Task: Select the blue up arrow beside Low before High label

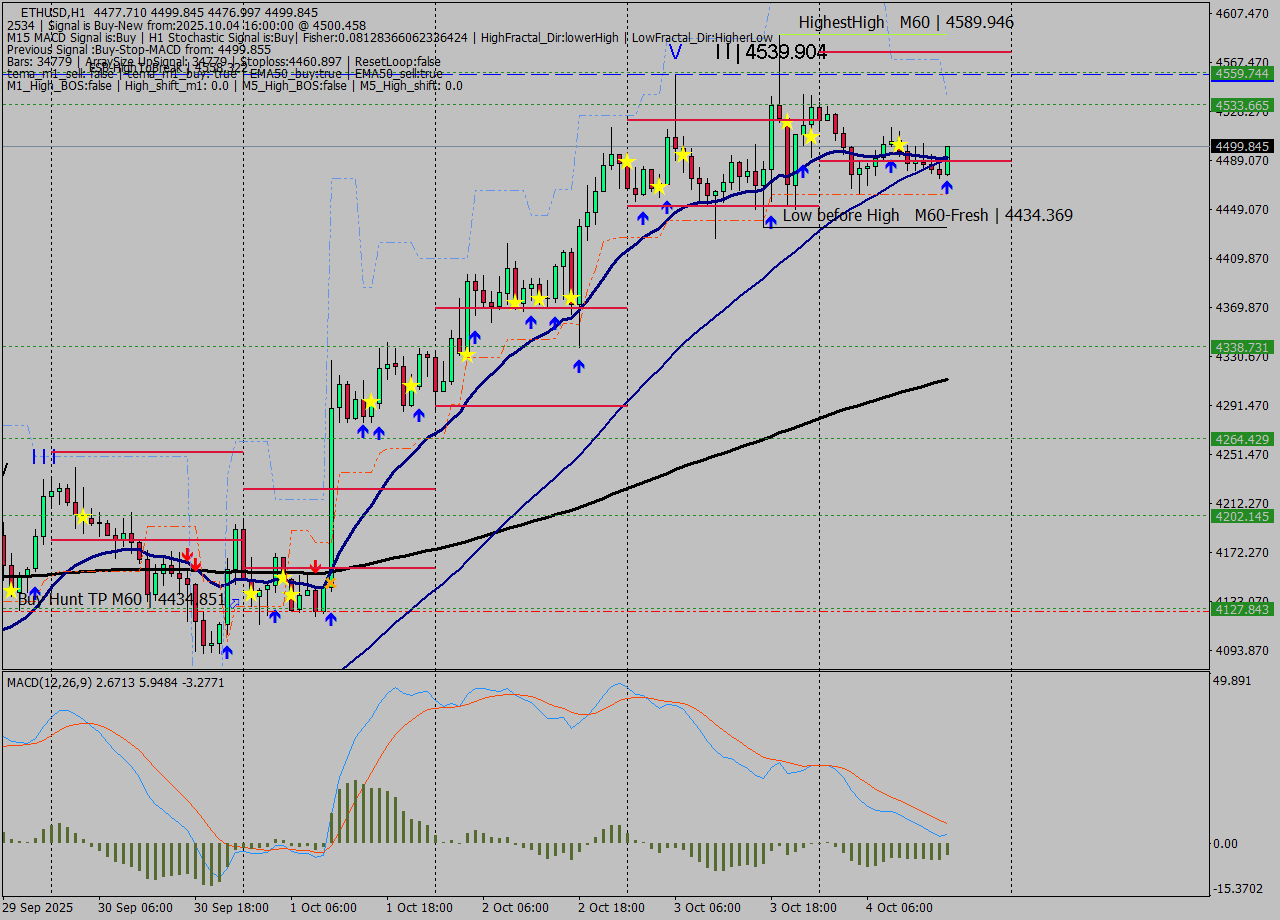Action: click(x=770, y=221)
